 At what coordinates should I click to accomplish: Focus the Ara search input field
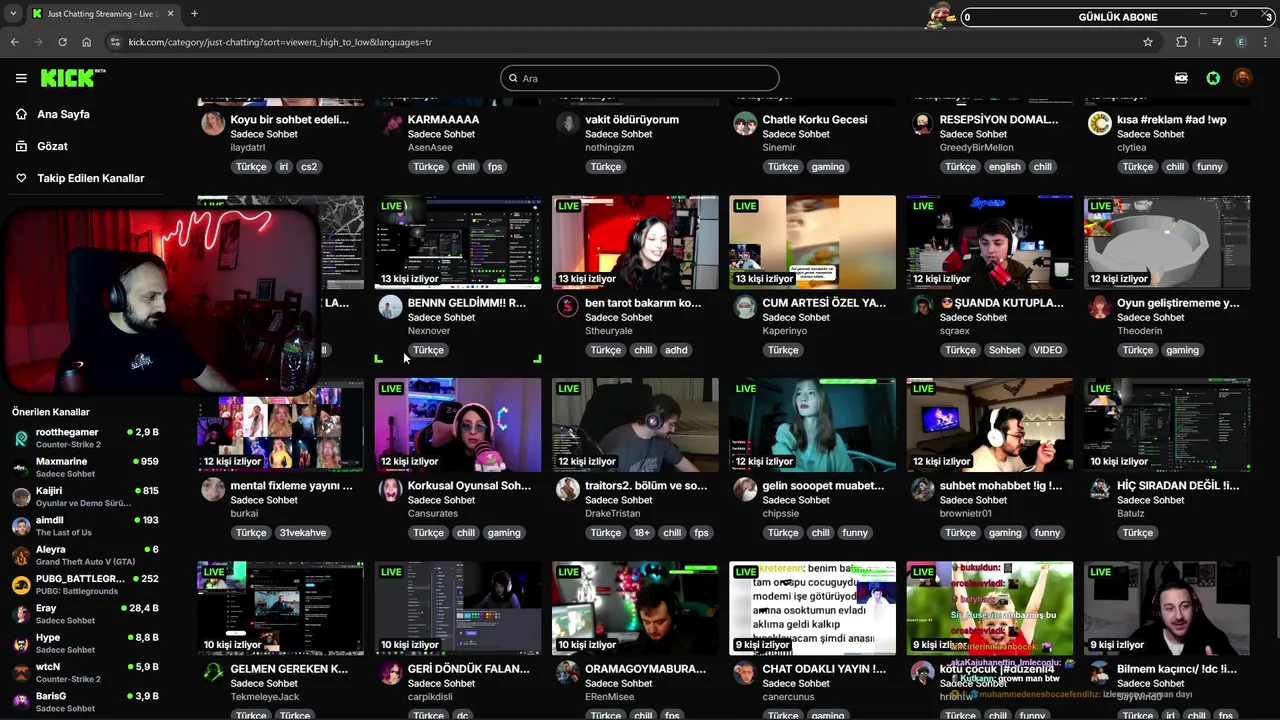tap(640, 78)
